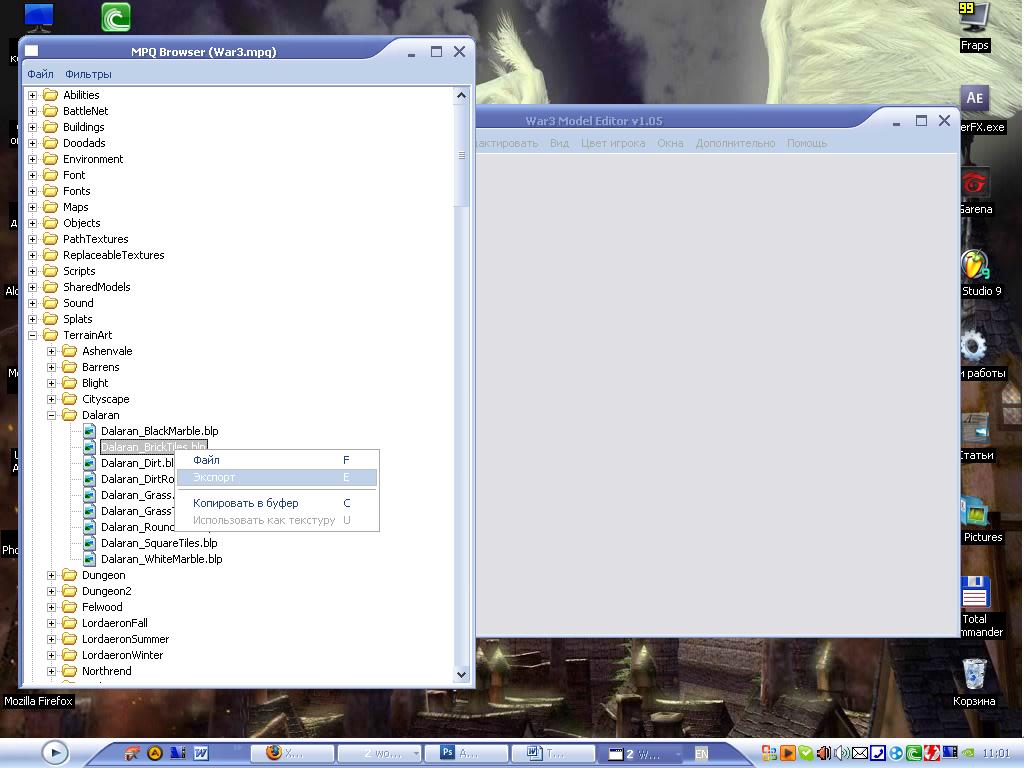The height and width of the screenshot is (768, 1024).
Task: Expand the Abilities folder node
Action: point(33,95)
